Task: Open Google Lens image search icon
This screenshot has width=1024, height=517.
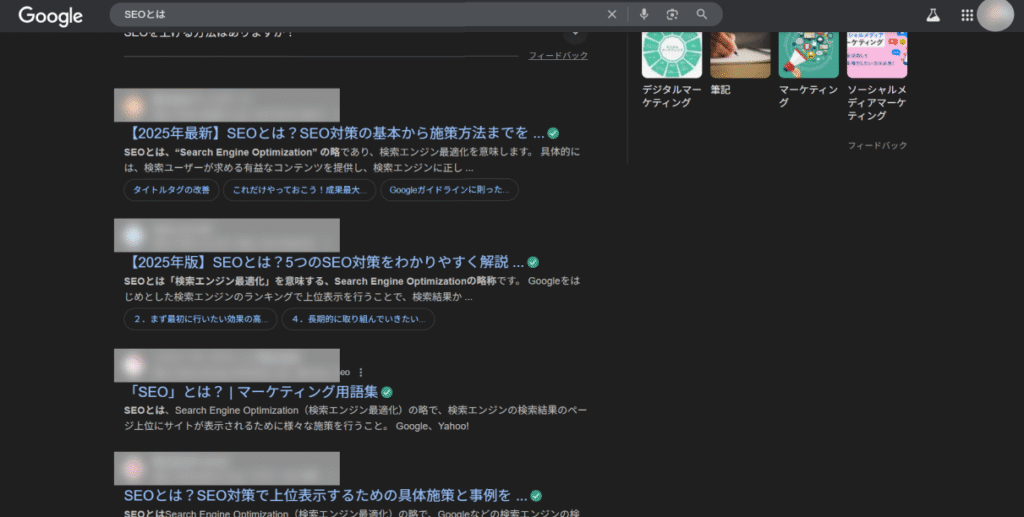Action: click(672, 14)
